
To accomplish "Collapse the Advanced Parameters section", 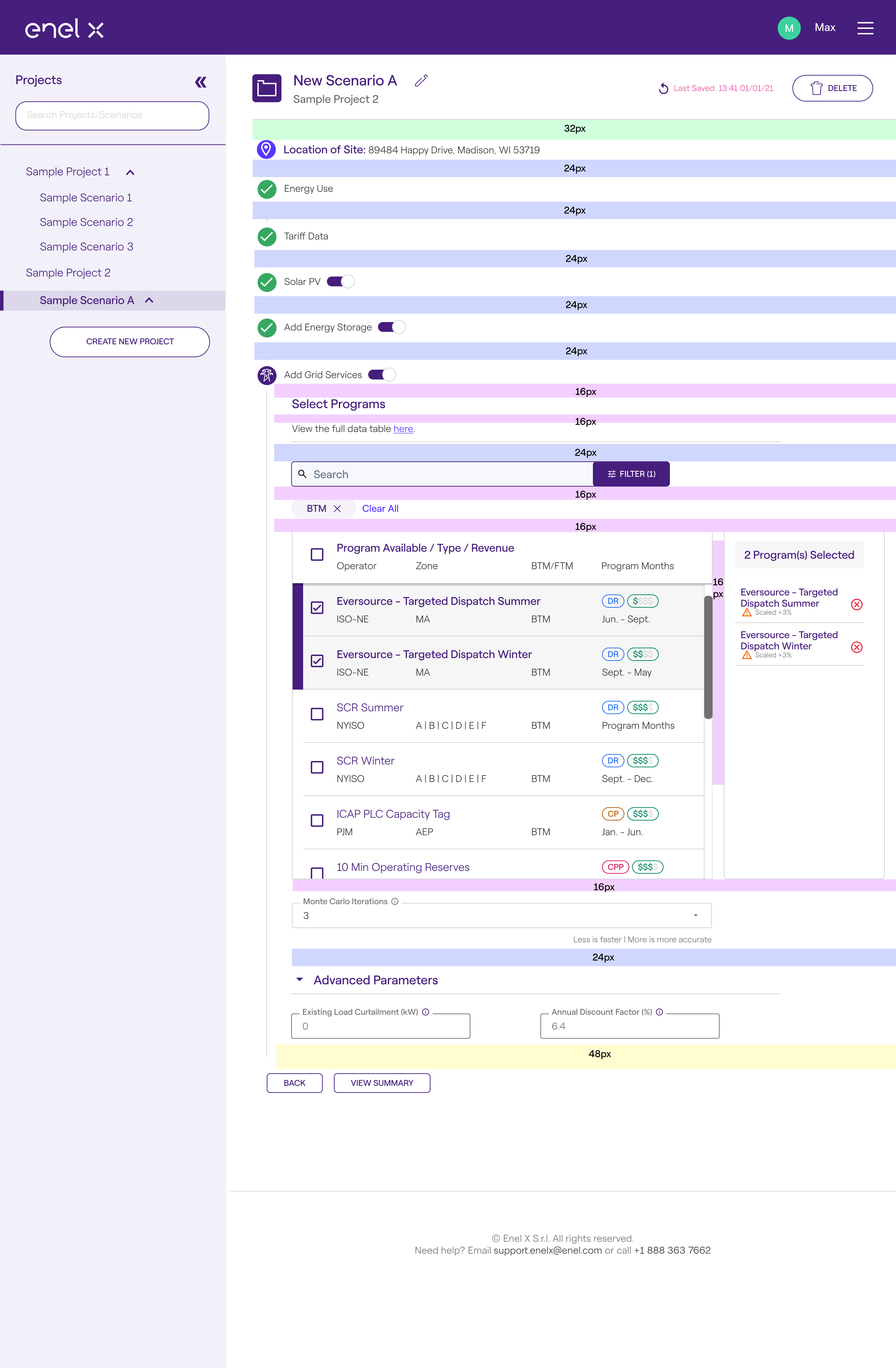I will (x=299, y=980).
